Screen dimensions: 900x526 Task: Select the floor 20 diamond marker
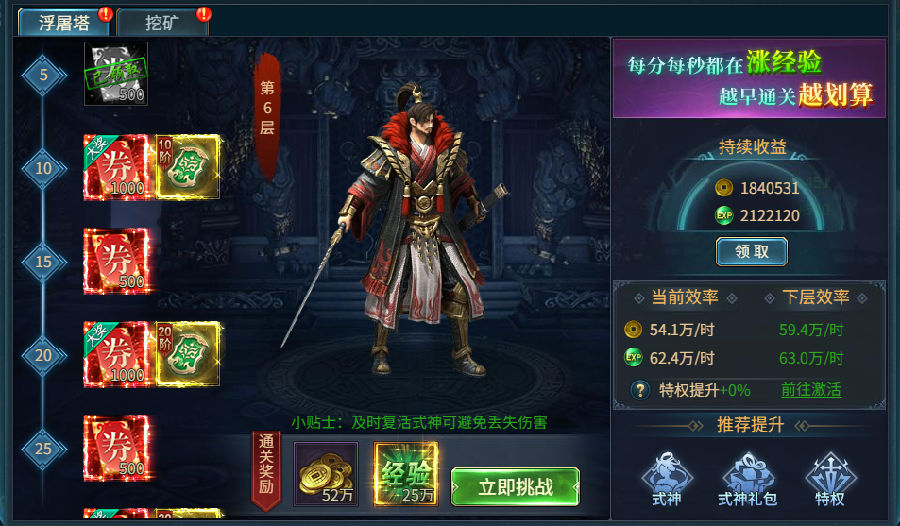44,355
